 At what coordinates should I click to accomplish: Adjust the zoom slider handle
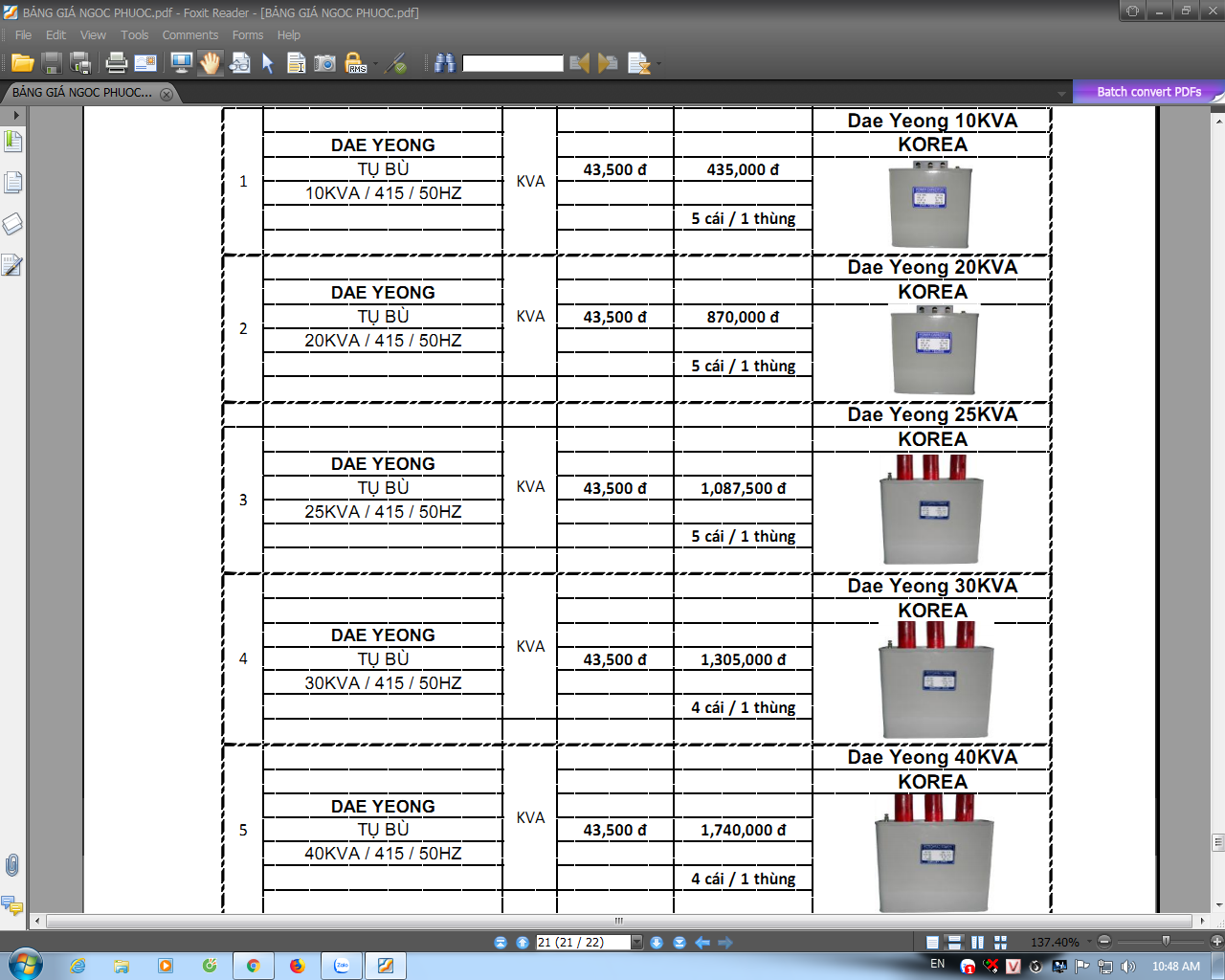[x=1166, y=942]
